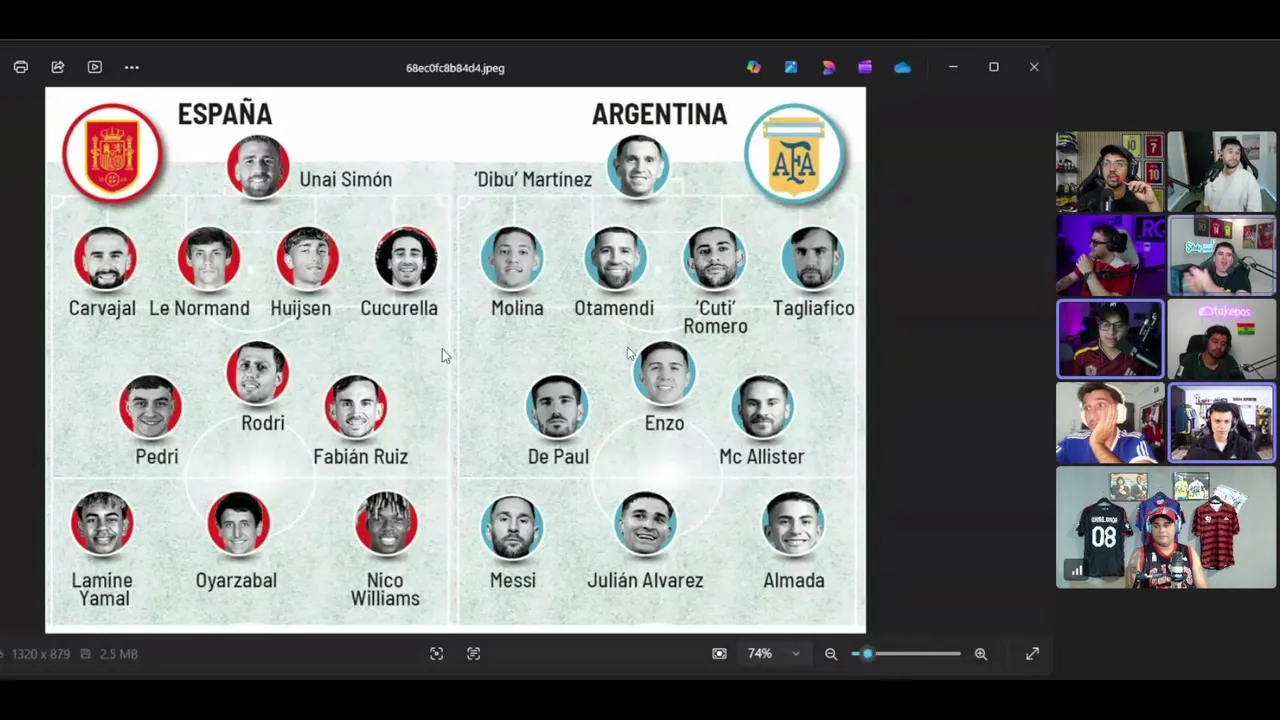This screenshot has height=720, width=1280.
Task: Select the large webcam with hanging jerseys
Action: [1166, 527]
